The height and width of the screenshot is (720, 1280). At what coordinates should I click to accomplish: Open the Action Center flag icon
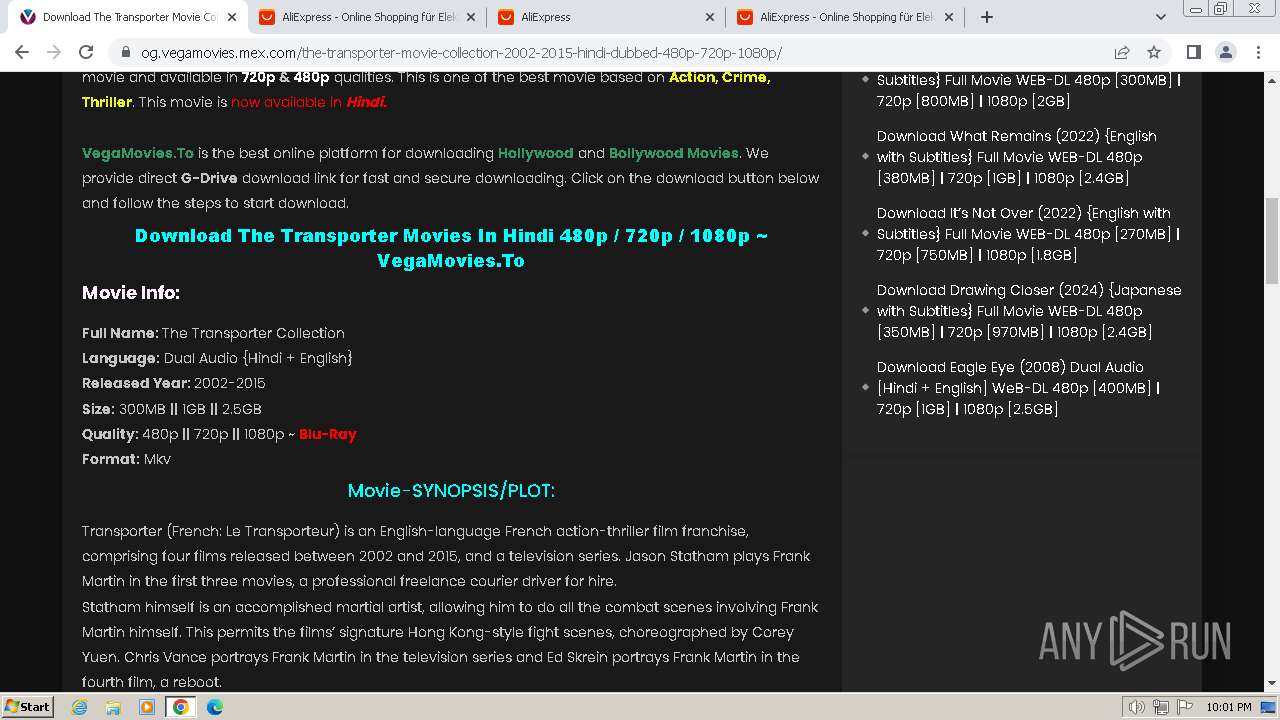coord(1185,707)
